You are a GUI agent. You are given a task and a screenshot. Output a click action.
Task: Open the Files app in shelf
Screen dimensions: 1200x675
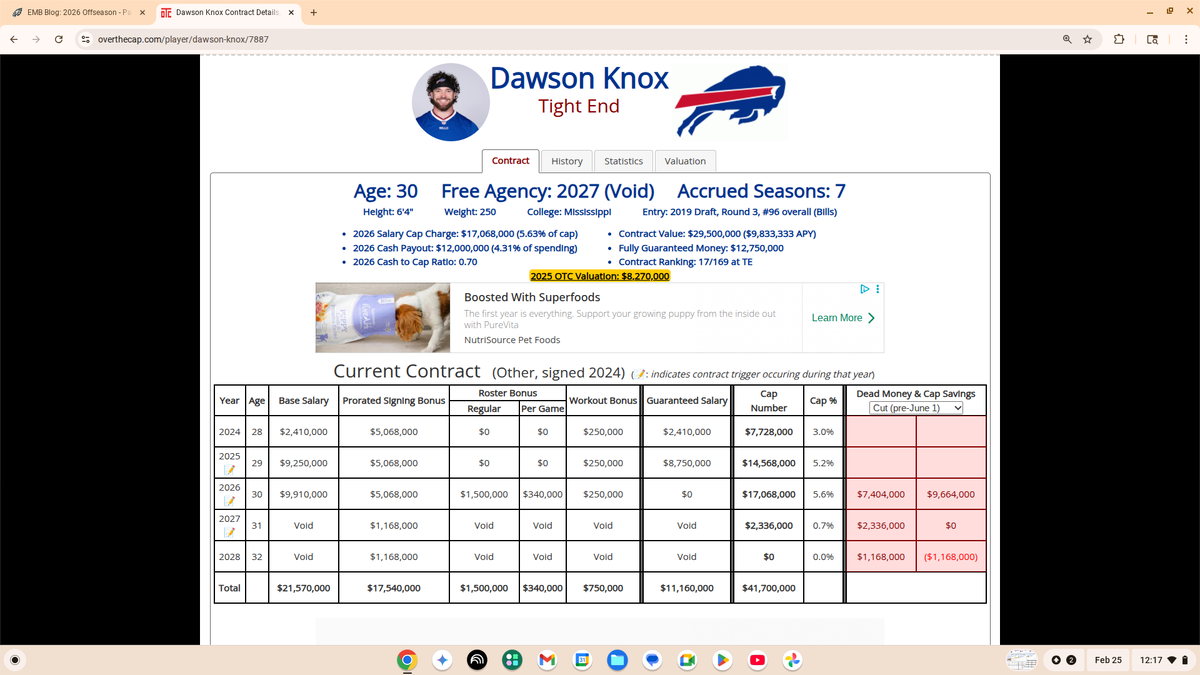click(617, 660)
